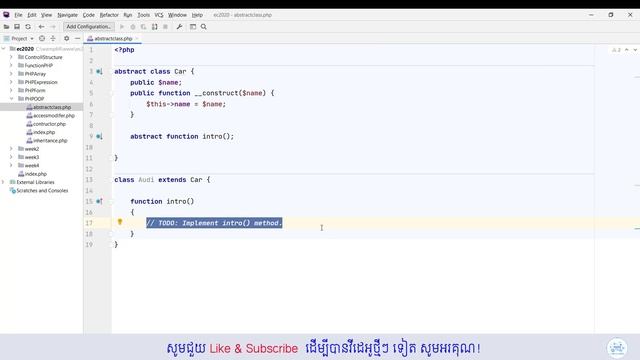Click the gutter implemented marker on line 9

pos(99,136)
